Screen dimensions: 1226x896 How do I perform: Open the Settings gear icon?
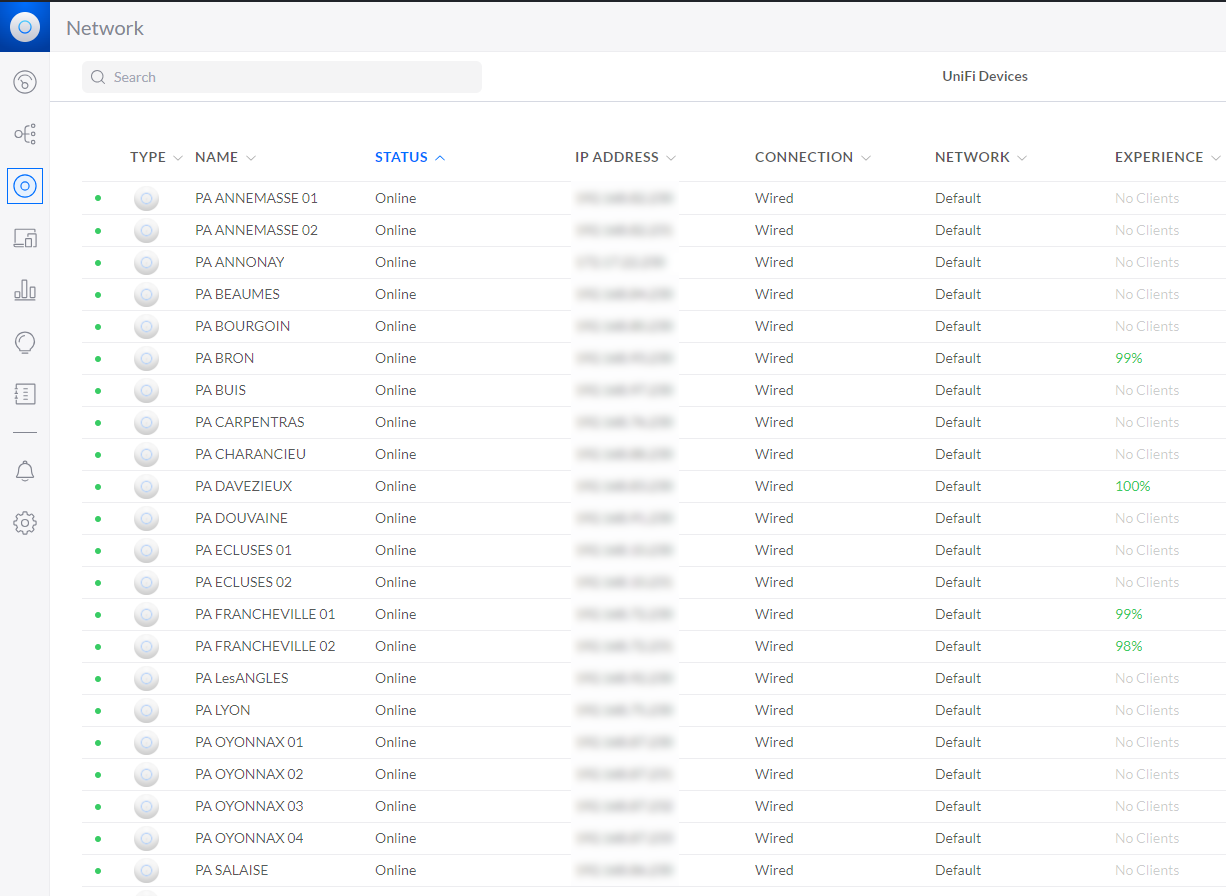[25, 523]
